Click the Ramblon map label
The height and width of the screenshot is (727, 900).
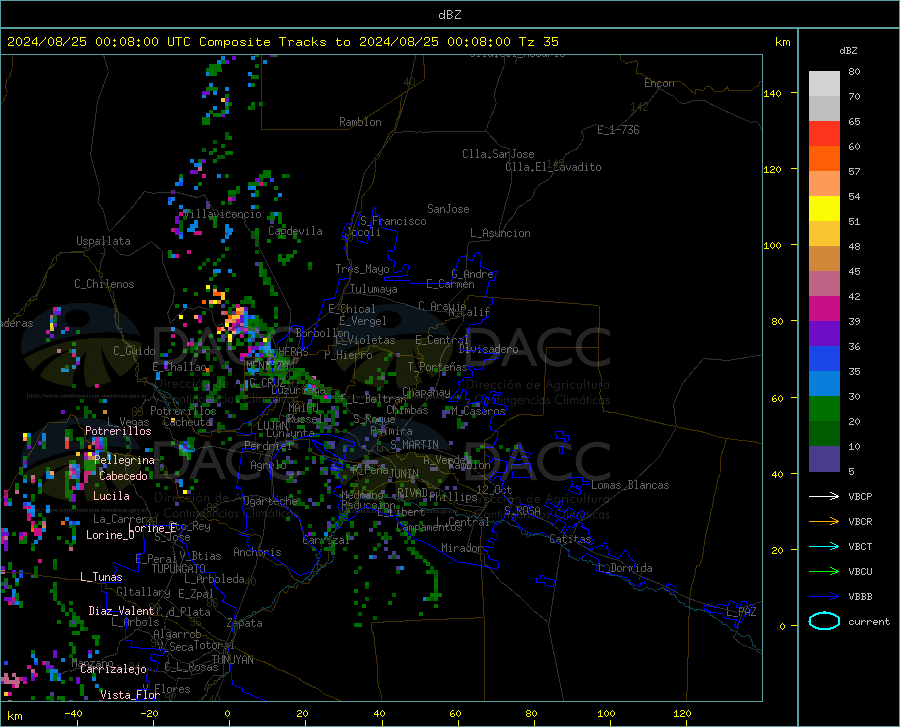tap(360, 122)
